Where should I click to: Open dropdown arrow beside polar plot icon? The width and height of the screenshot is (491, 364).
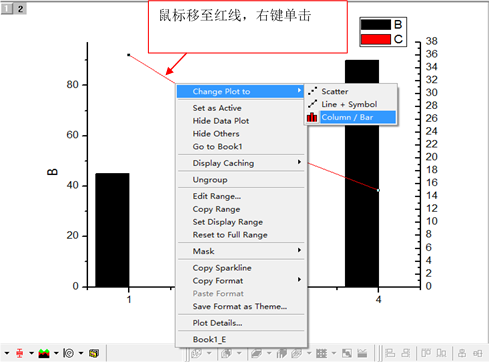(81, 353)
